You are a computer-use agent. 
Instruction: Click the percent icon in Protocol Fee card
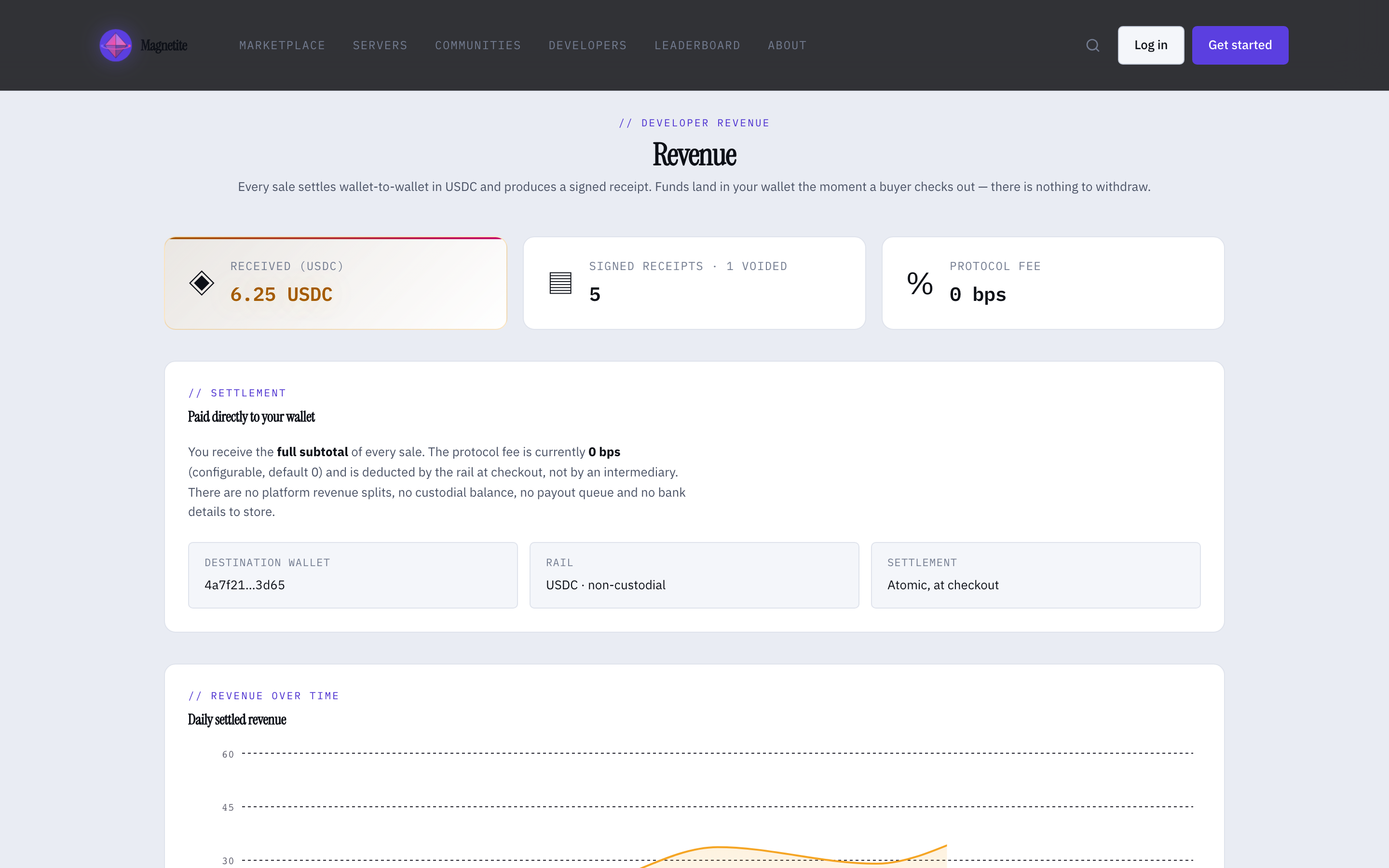(x=920, y=283)
